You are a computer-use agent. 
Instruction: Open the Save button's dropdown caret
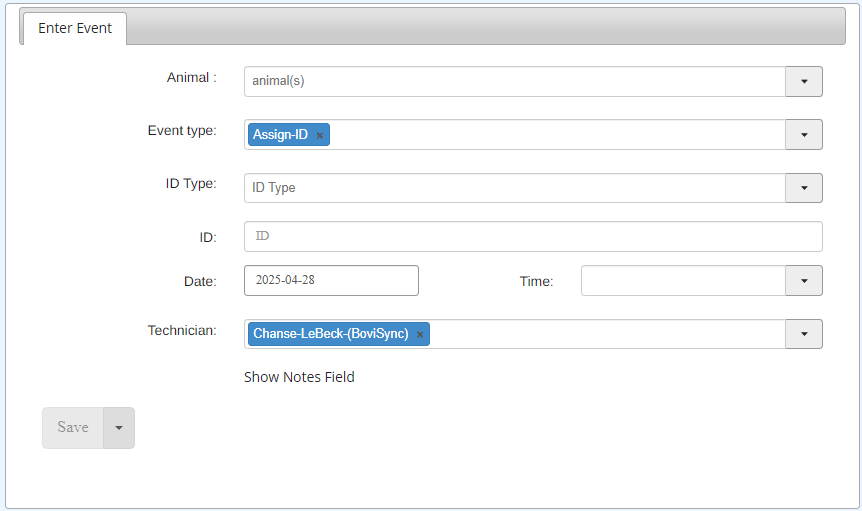tap(119, 428)
